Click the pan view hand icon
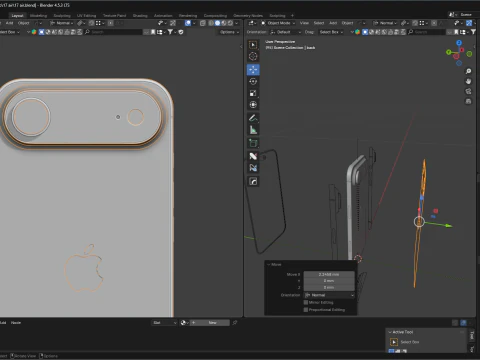 (468, 81)
